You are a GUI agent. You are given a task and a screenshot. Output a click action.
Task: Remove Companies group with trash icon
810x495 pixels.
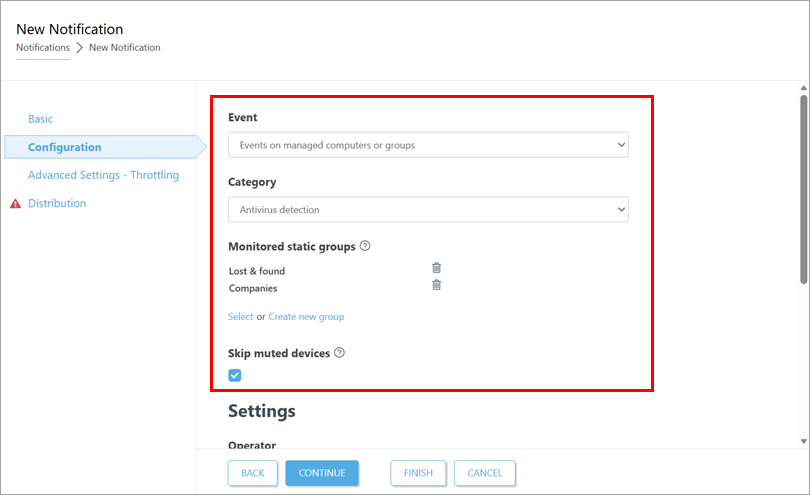click(436, 286)
